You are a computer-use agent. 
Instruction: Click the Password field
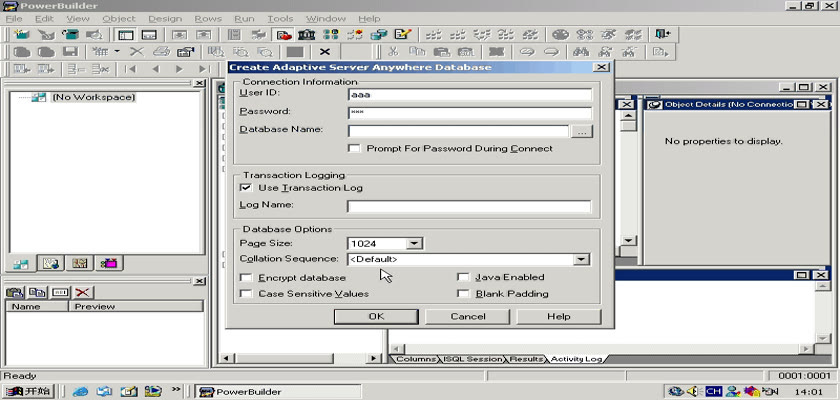[x=470, y=113]
